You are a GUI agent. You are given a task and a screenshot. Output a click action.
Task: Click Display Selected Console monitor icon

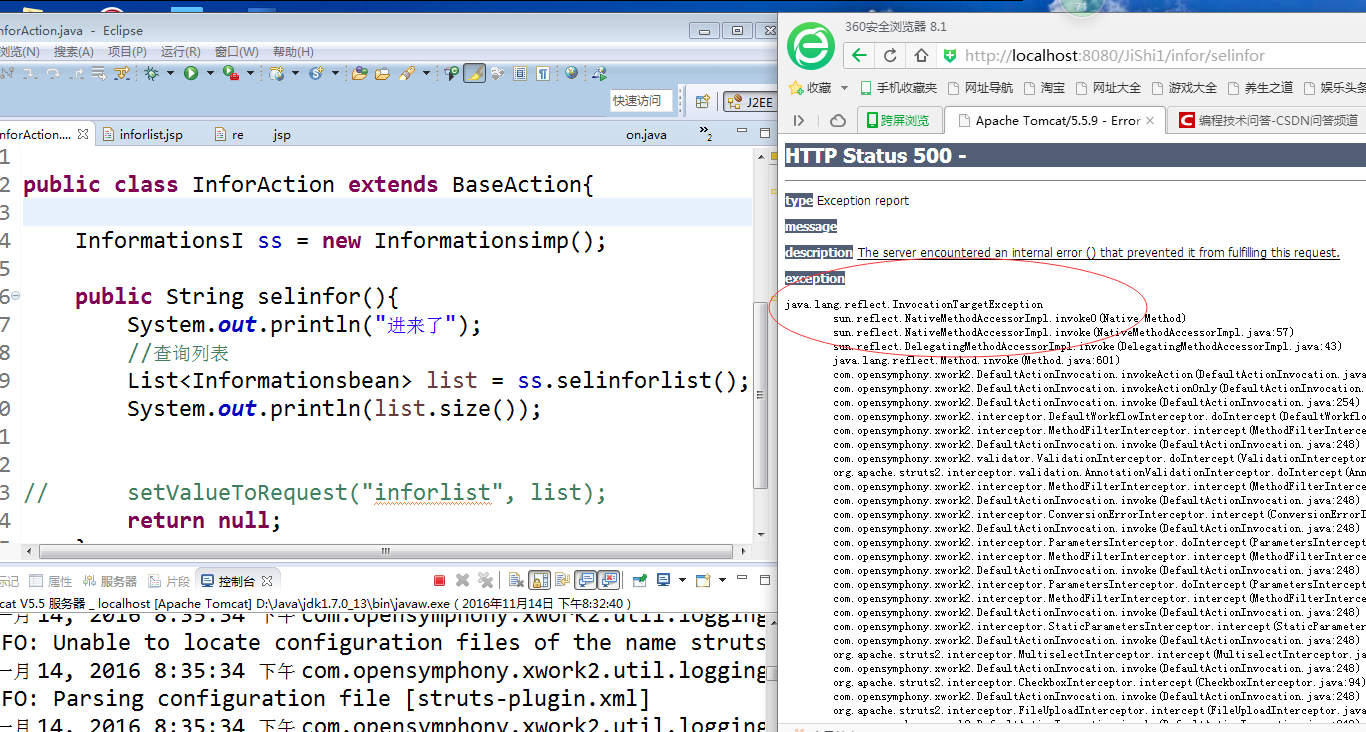click(x=664, y=580)
